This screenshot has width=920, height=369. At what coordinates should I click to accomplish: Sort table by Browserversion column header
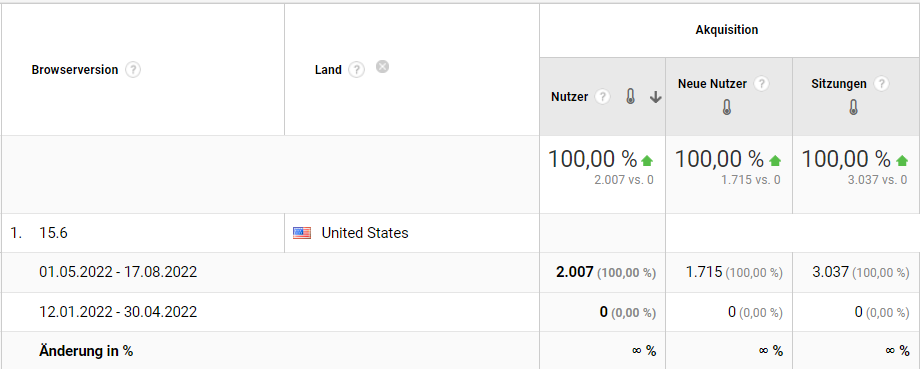(x=75, y=70)
